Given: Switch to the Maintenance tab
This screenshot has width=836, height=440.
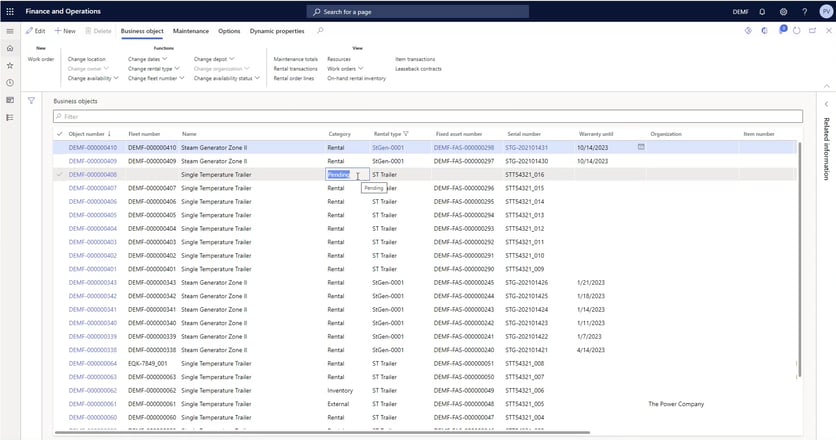Looking at the screenshot, I should 191,31.
